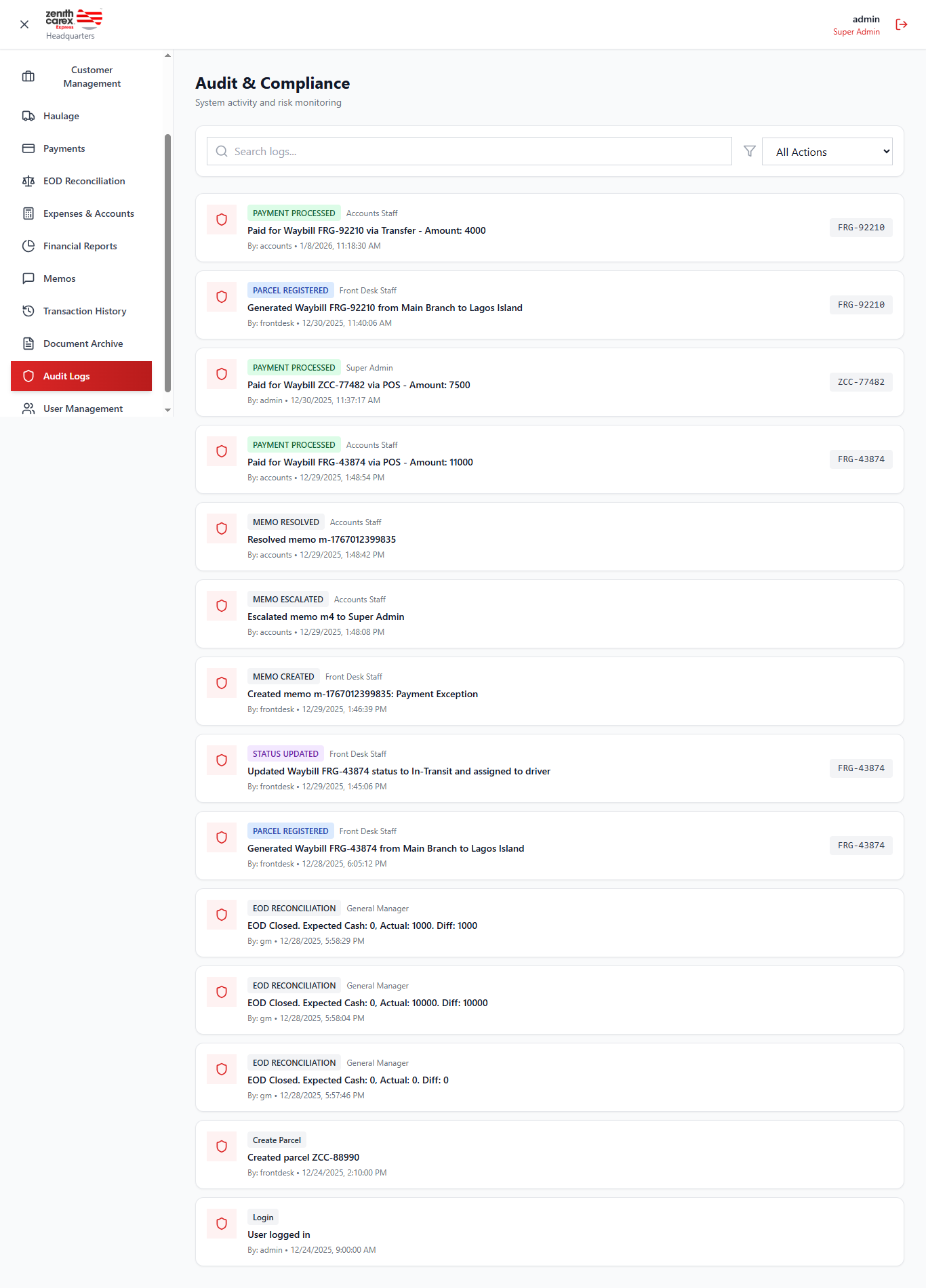Go to Document Archive menu item
The height and width of the screenshot is (1288, 926).
(83, 344)
